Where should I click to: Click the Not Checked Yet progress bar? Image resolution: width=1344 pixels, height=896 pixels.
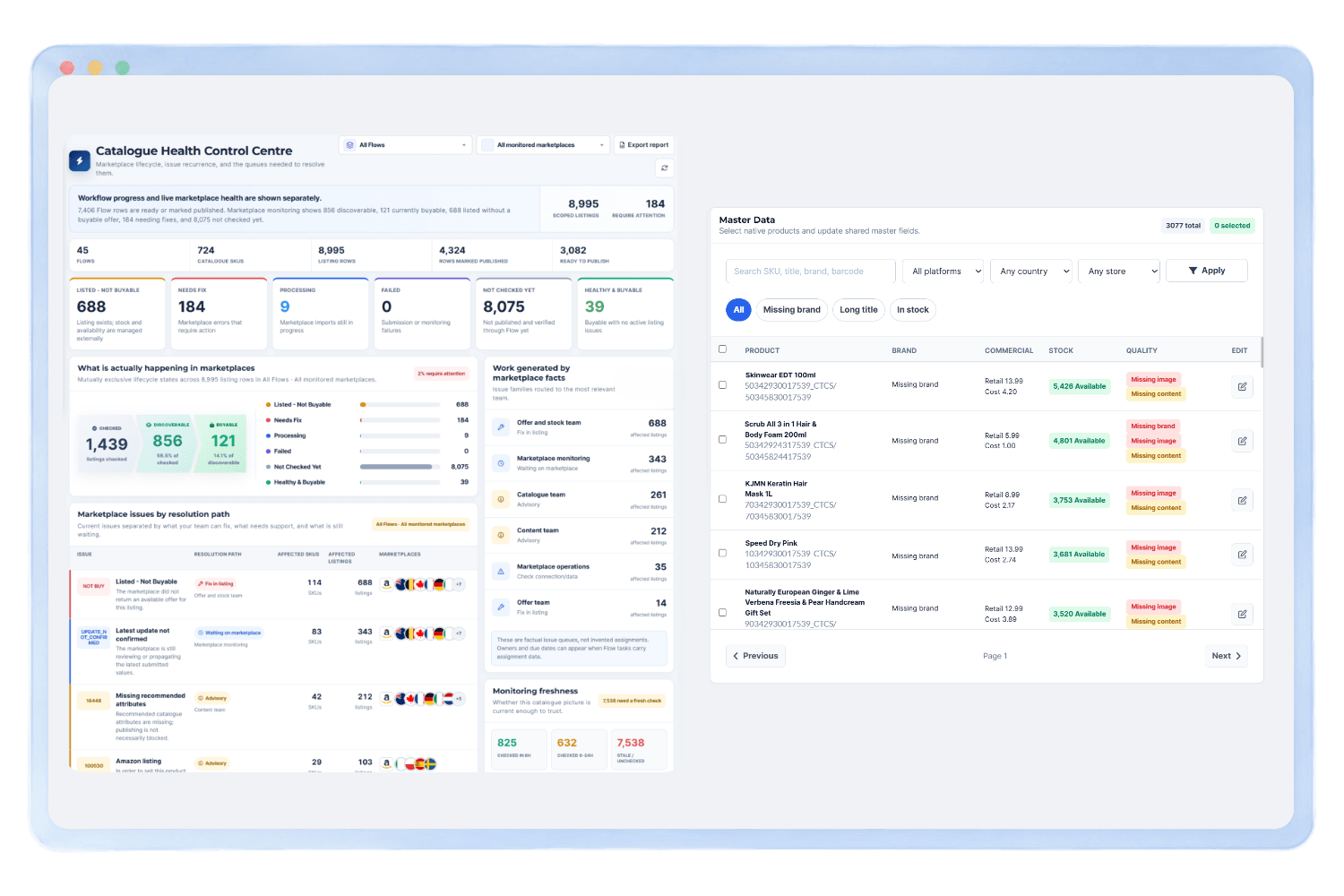[x=400, y=467]
